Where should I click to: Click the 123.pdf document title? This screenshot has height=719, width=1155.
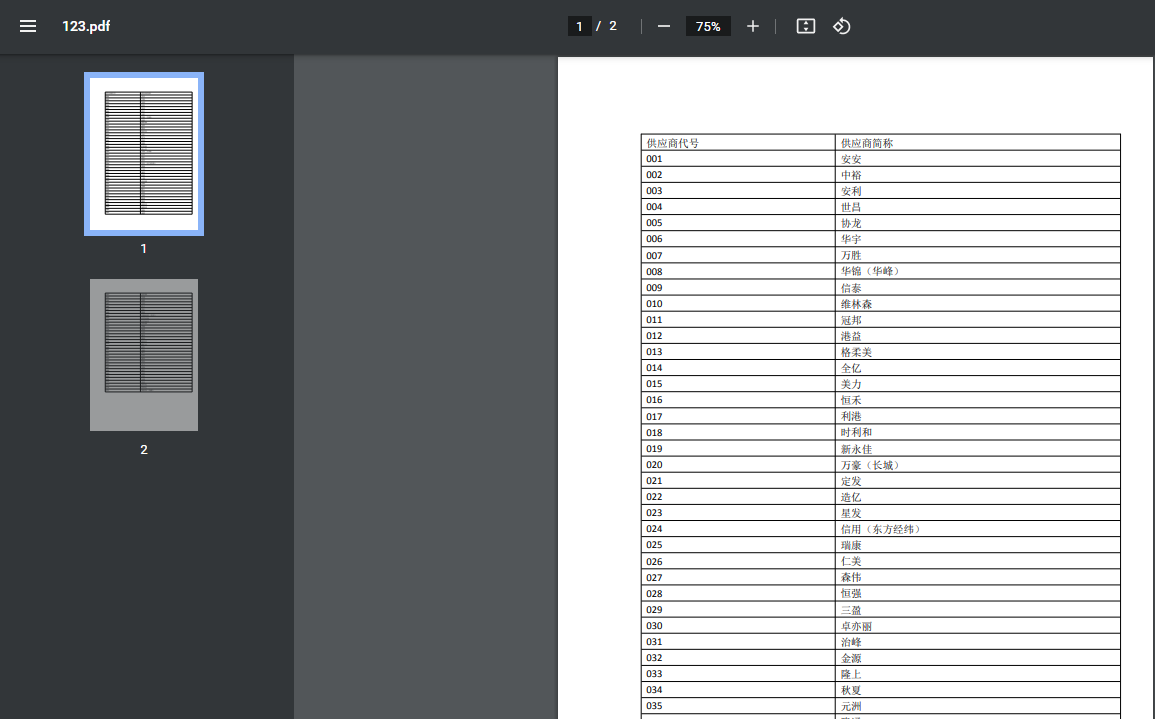pyautogui.click(x=86, y=26)
